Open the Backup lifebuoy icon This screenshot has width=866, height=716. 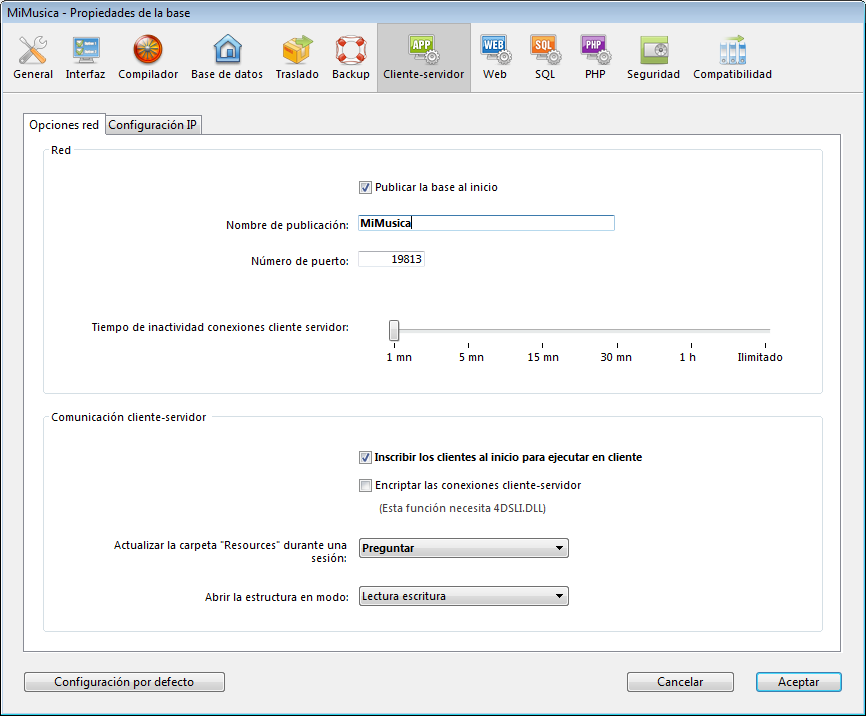(x=351, y=57)
